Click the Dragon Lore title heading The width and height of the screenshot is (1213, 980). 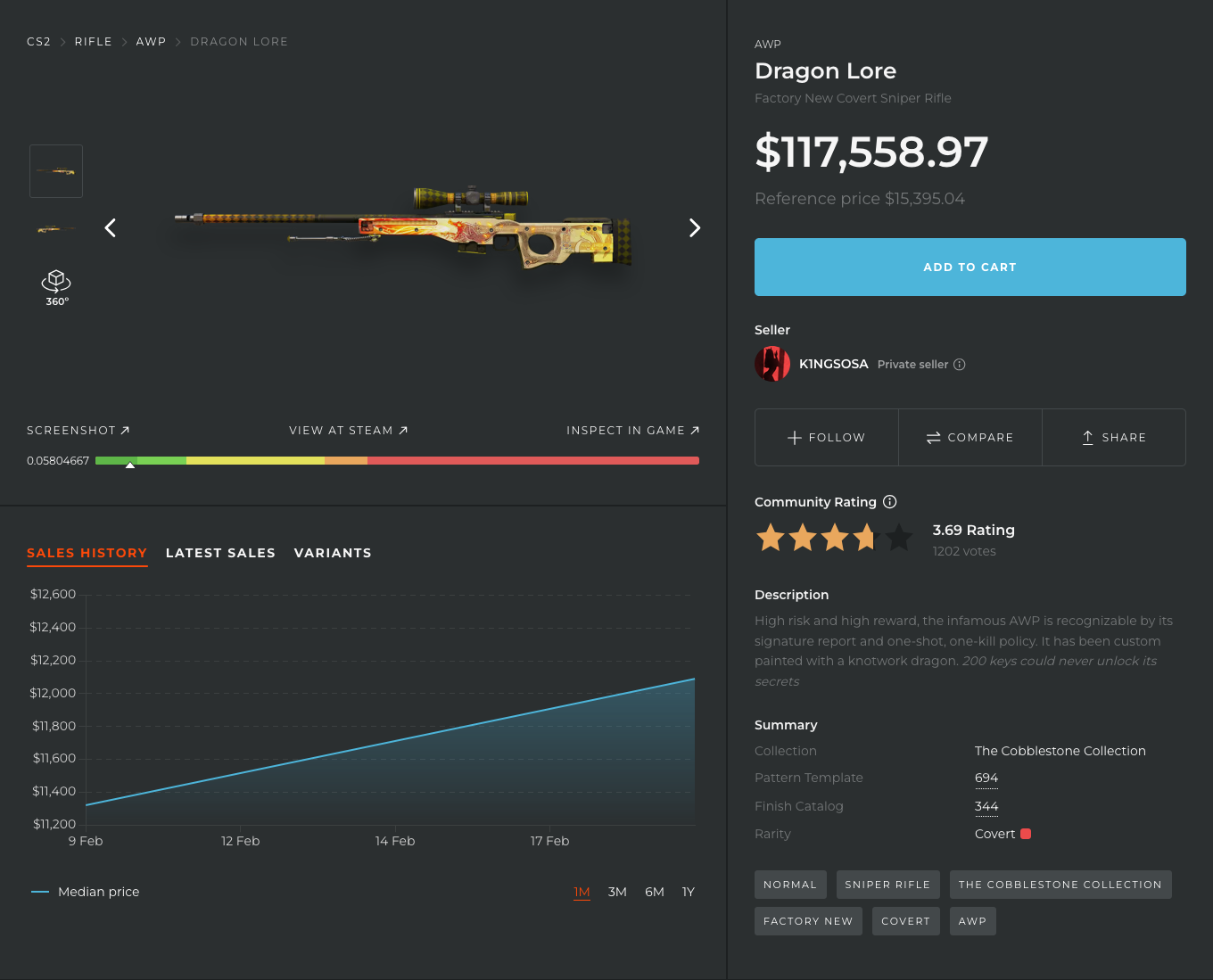(x=825, y=71)
